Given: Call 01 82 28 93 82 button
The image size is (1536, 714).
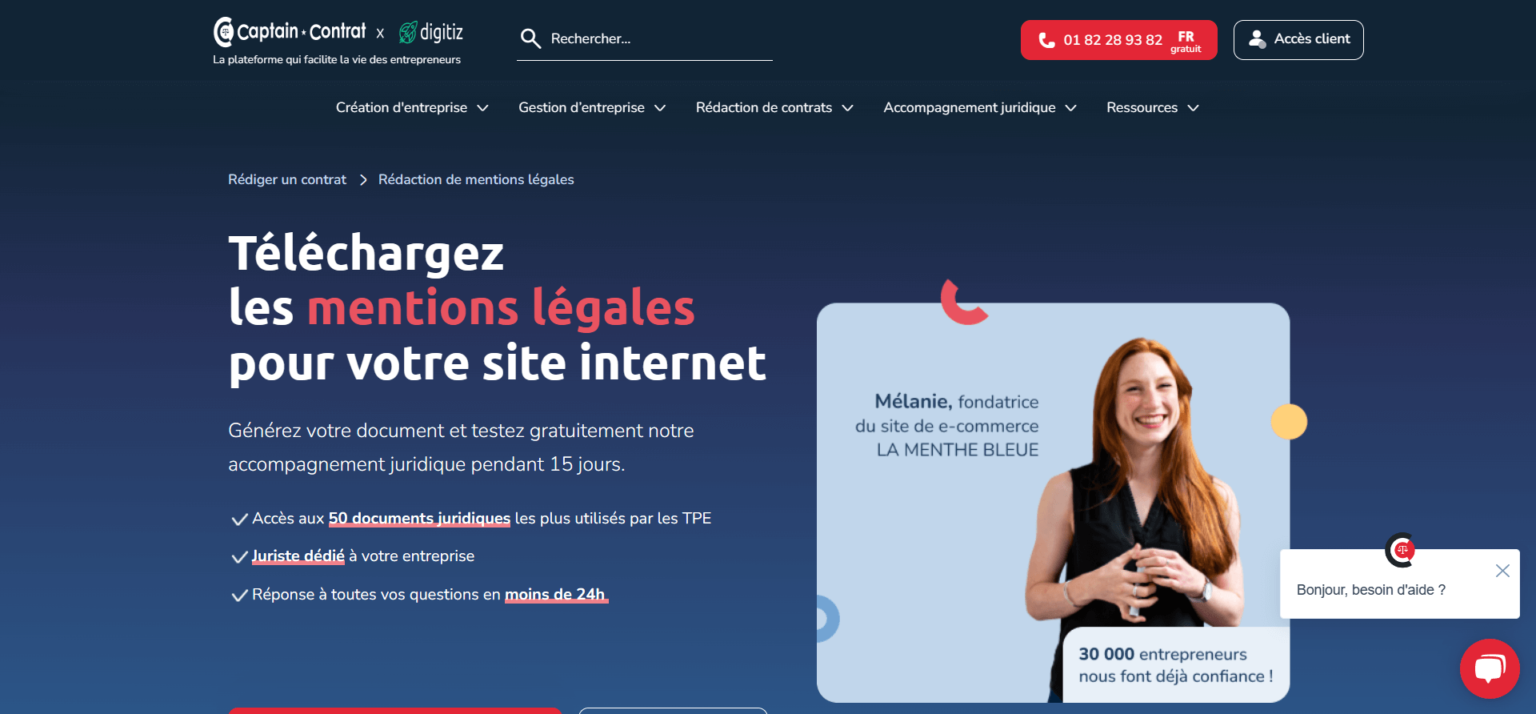Looking at the screenshot, I should (1119, 40).
